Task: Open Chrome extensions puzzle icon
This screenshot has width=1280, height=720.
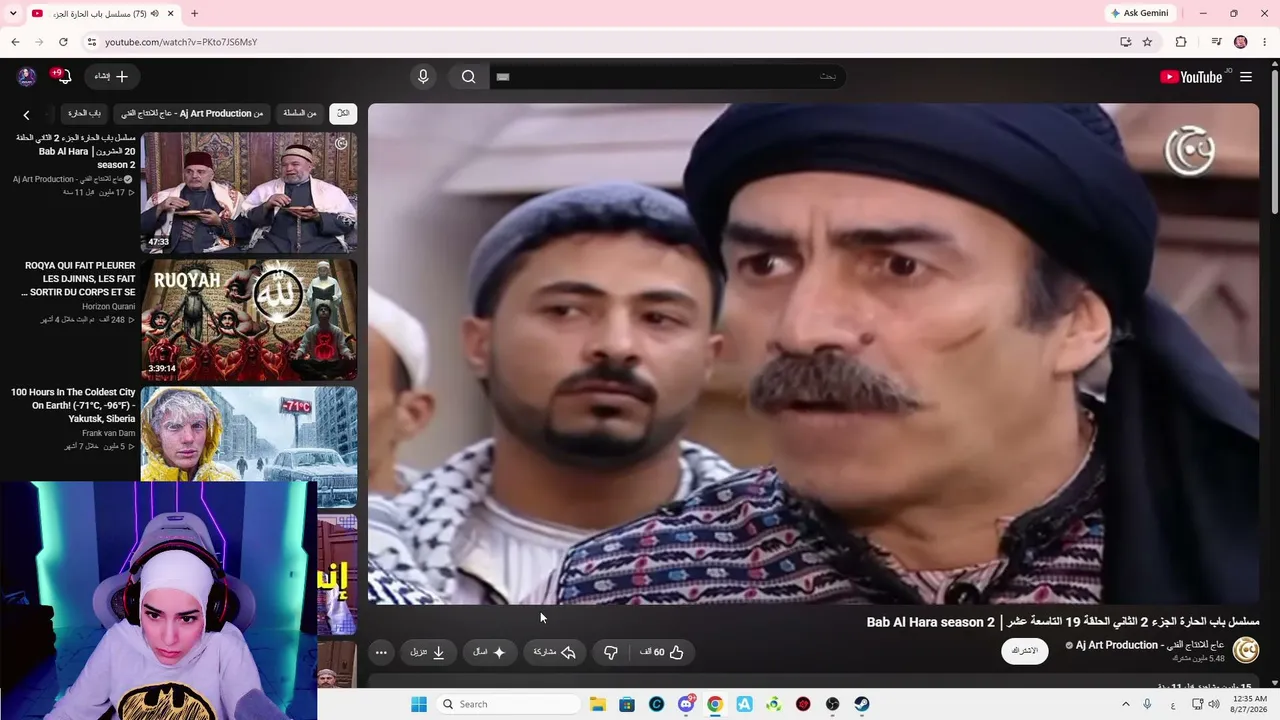Action: (1181, 42)
